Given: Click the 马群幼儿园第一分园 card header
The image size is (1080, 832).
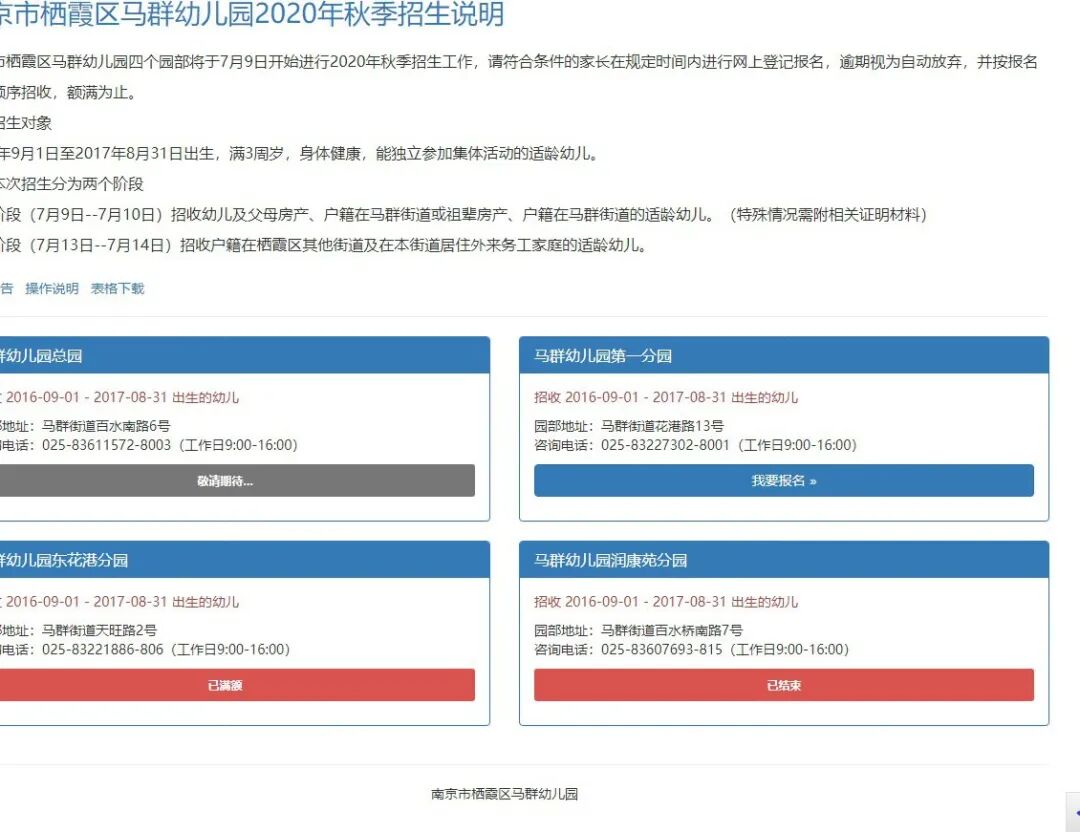Looking at the screenshot, I should tap(784, 355).
